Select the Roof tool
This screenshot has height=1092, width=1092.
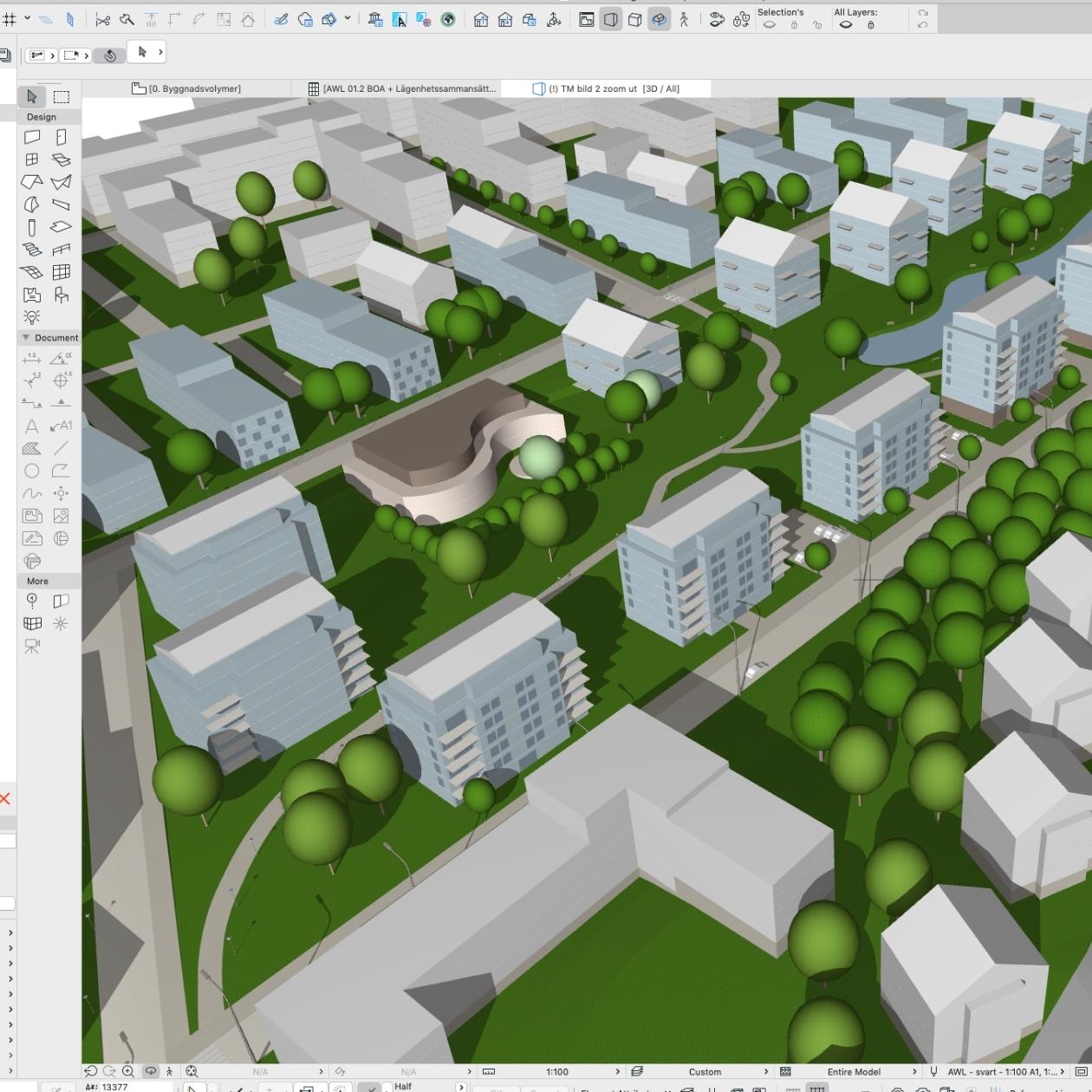coord(32,182)
